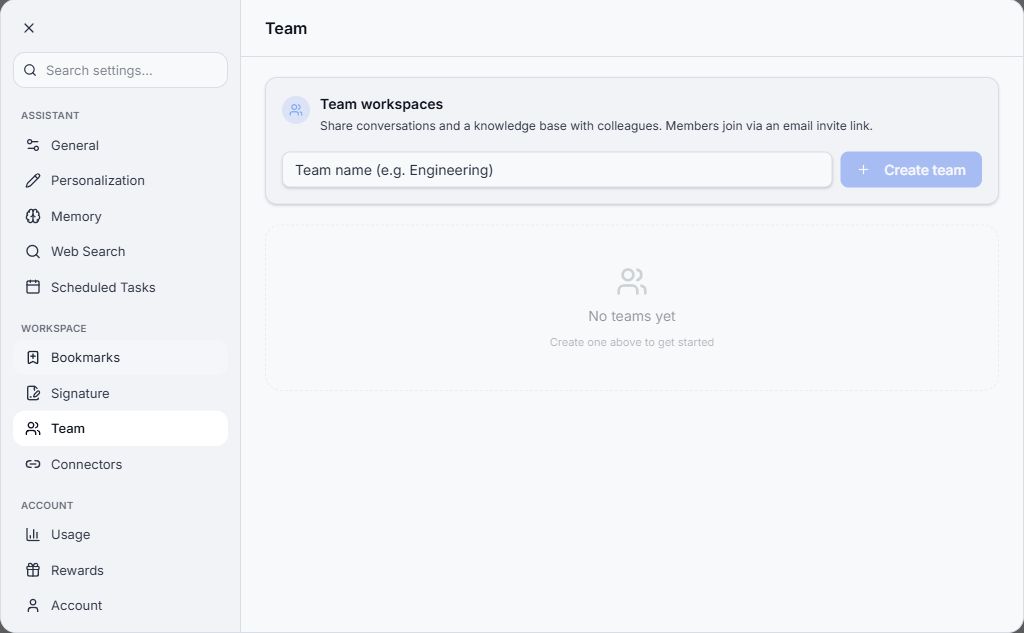Screen dimensions: 1024x633
Task: Open the Rewards page
Action: [120, 570]
